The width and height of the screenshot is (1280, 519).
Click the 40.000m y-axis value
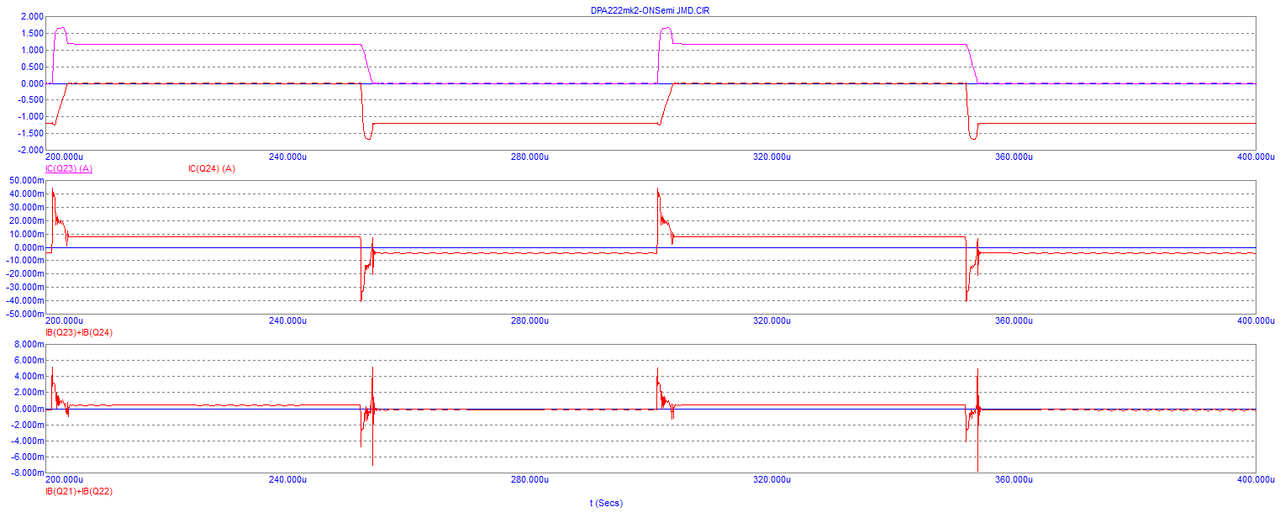tap(25, 194)
